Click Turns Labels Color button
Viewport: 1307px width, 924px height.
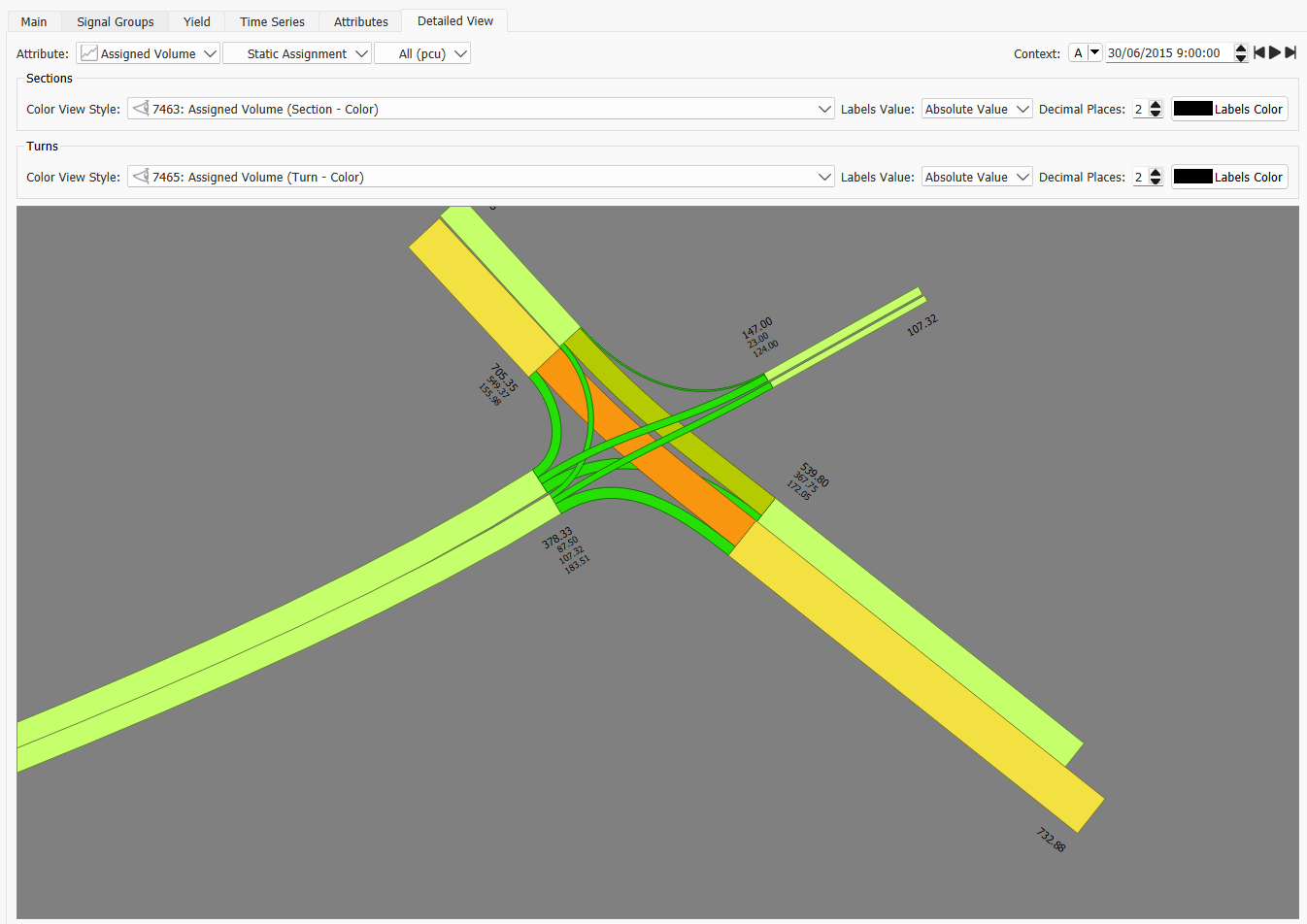[1229, 177]
